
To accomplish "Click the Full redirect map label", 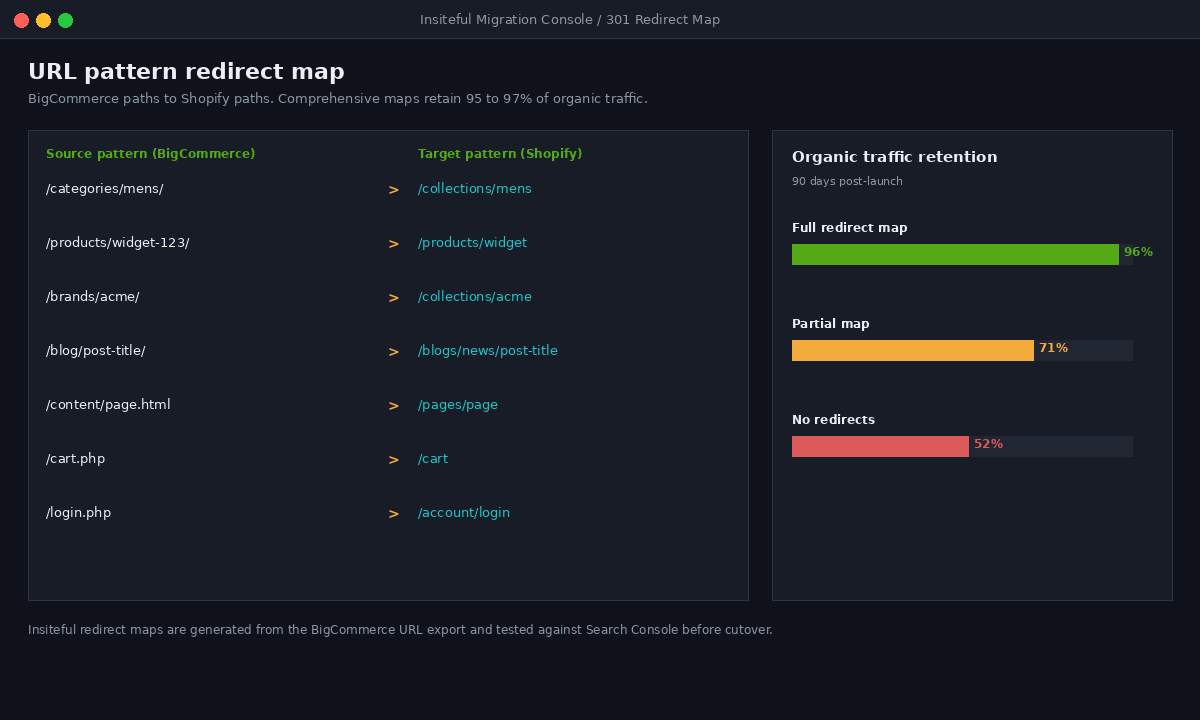I will click(x=850, y=228).
